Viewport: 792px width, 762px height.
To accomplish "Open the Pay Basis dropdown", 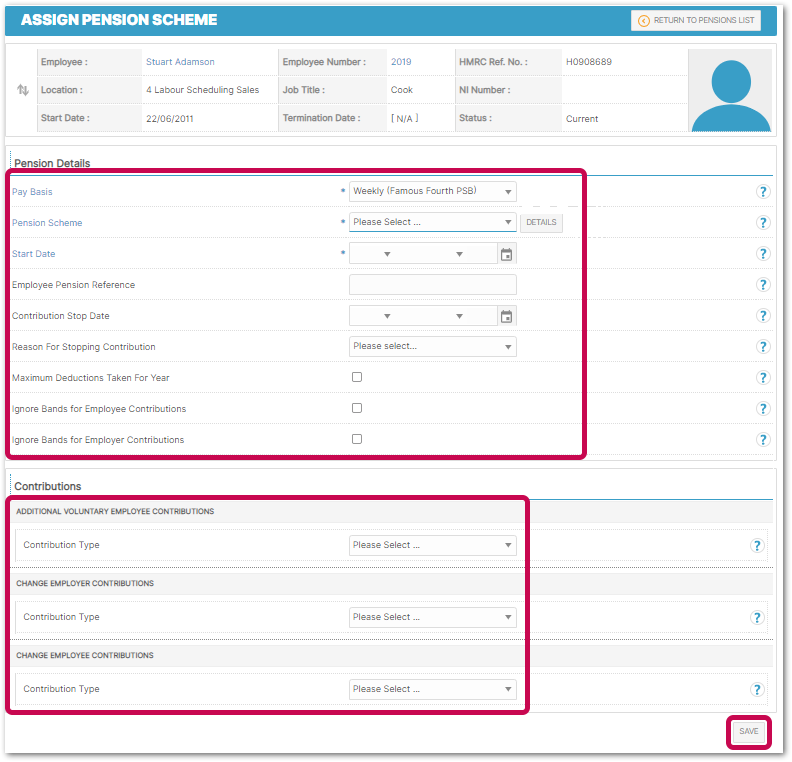I will [432, 191].
